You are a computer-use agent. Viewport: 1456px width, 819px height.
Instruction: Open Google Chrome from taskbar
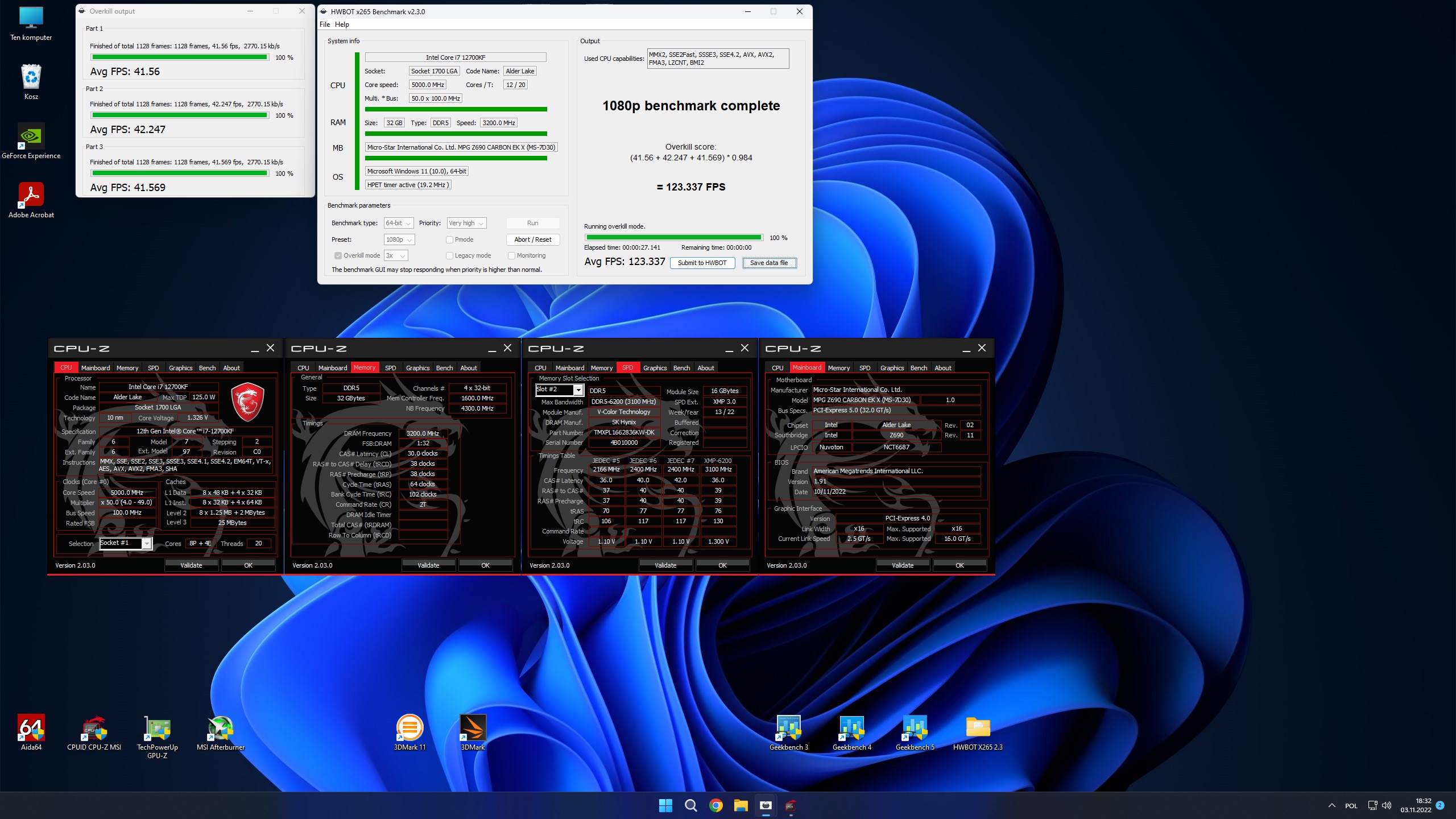pos(715,805)
